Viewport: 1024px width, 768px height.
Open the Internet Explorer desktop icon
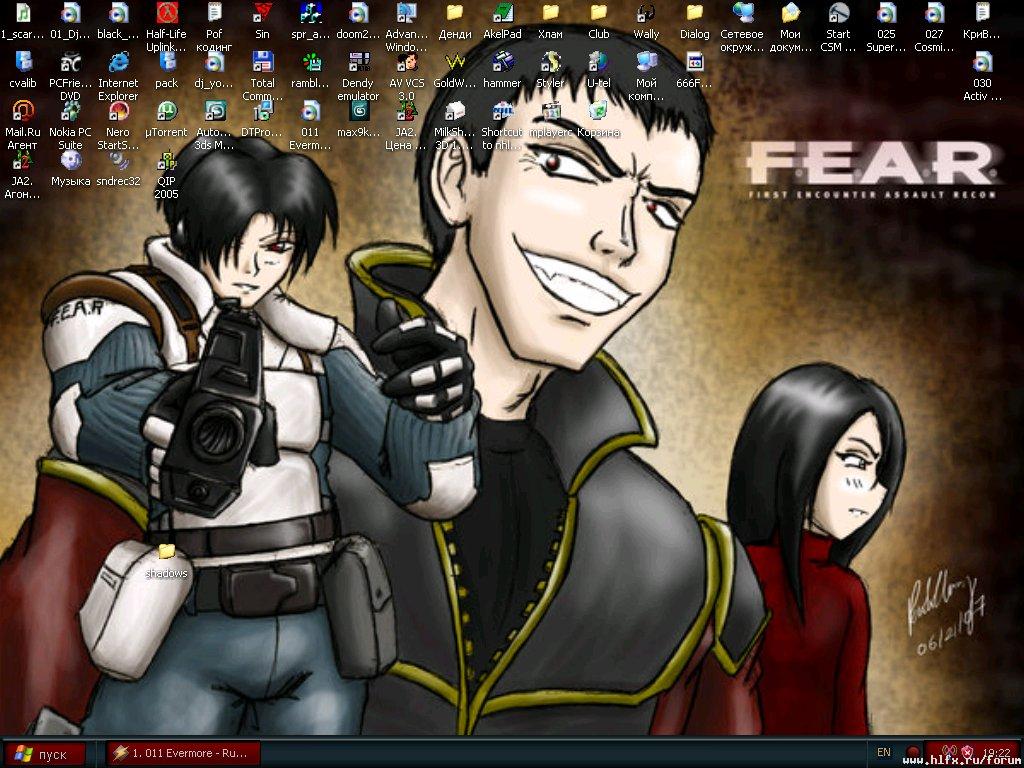pyautogui.click(x=119, y=61)
